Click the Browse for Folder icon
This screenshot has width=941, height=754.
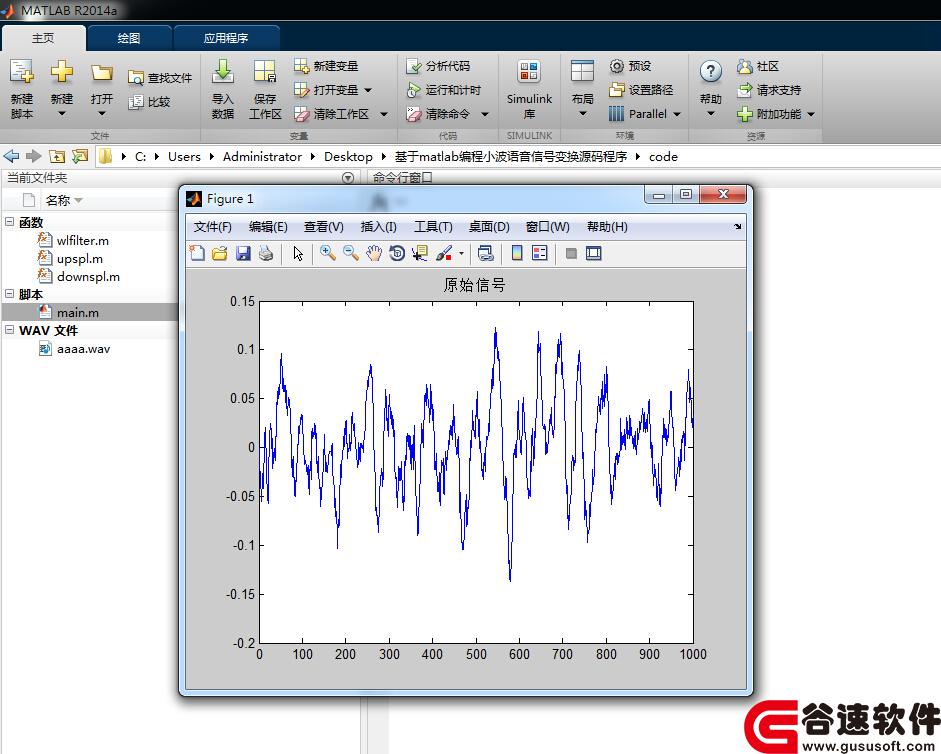pyautogui.click(x=80, y=157)
